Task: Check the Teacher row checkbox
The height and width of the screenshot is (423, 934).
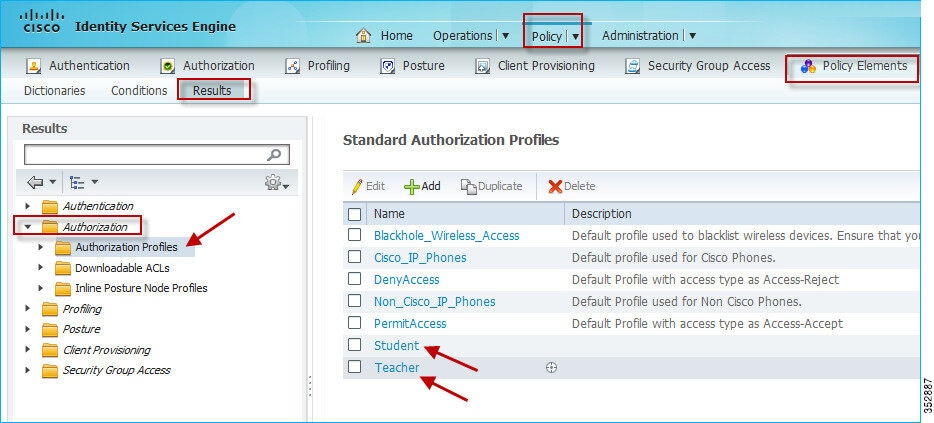Action: click(354, 367)
